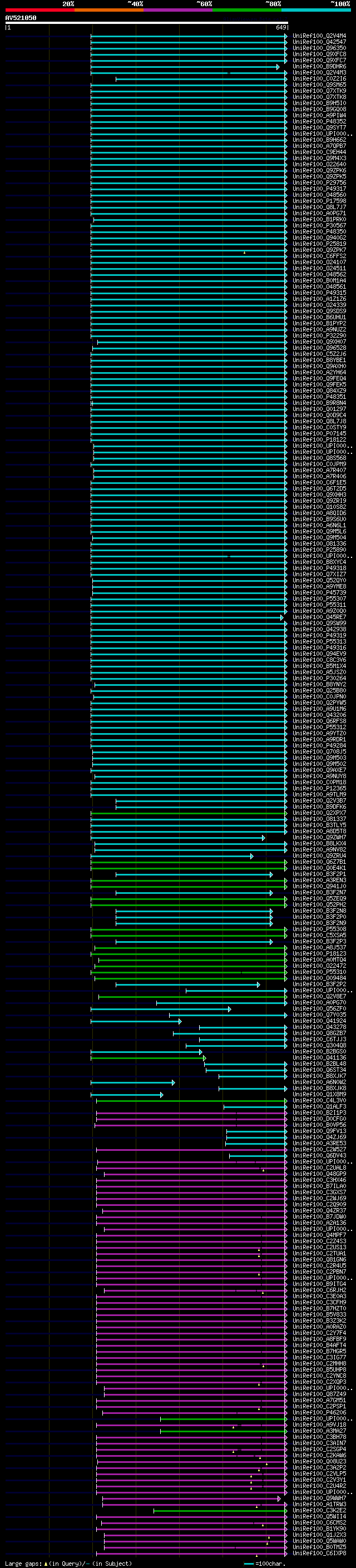Click the purple ~60% legend segment
This screenshot has width=356, height=1568.
coord(177,10)
